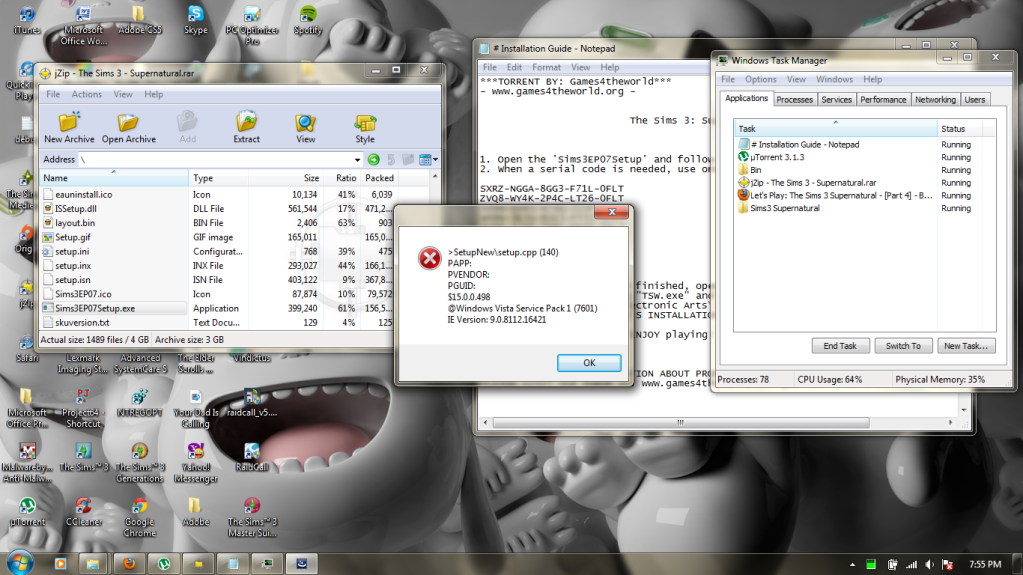The width and height of the screenshot is (1023, 575).
Task: Click NTREGOPT desktop icon
Action: (140, 401)
